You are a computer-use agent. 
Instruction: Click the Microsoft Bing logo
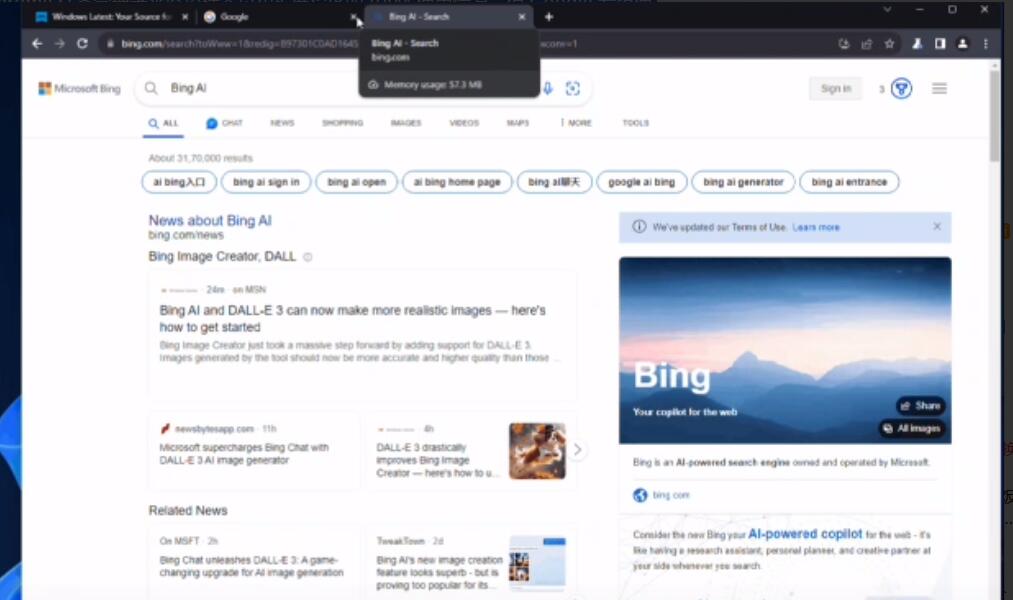tap(79, 88)
